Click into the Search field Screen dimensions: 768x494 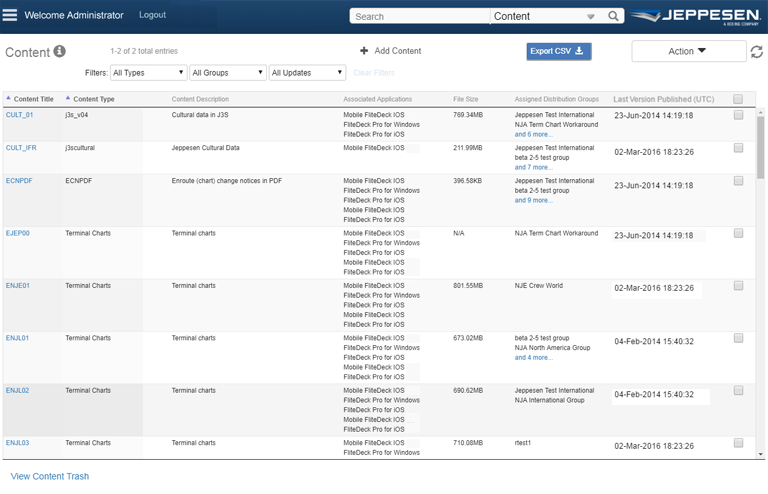[x=420, y=16]
